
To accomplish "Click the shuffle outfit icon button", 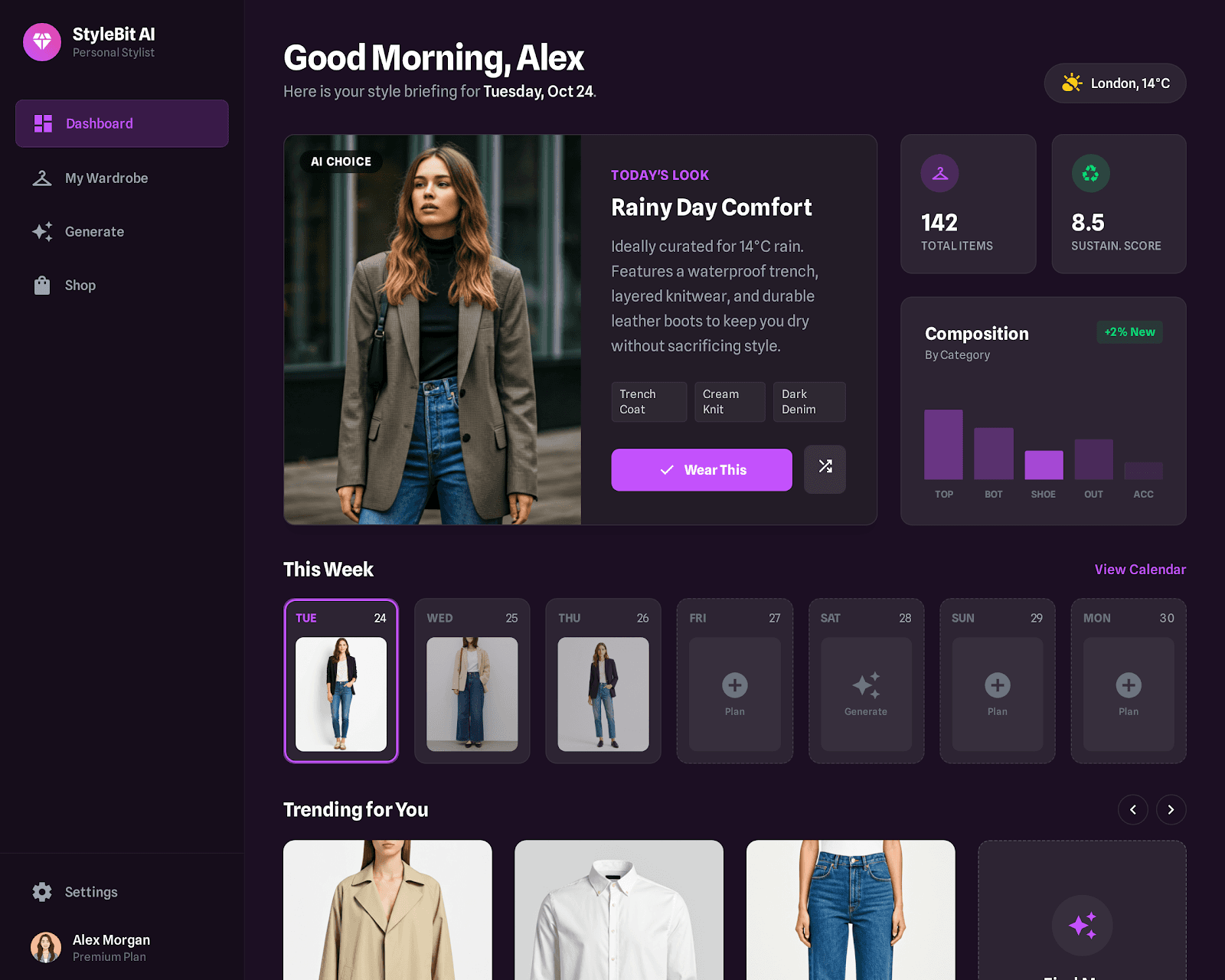I will (825, 469).
